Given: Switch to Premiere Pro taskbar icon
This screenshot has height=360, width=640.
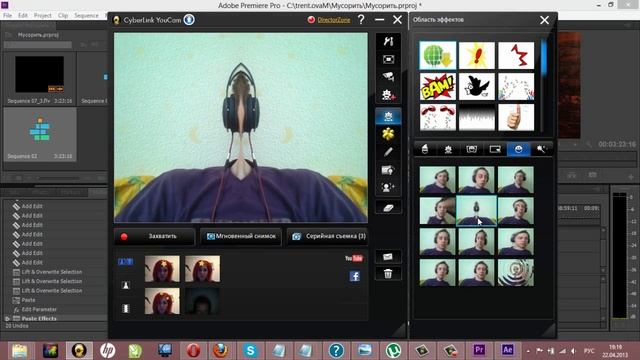Looking at the screenshot, I should (x=479, y=350).
